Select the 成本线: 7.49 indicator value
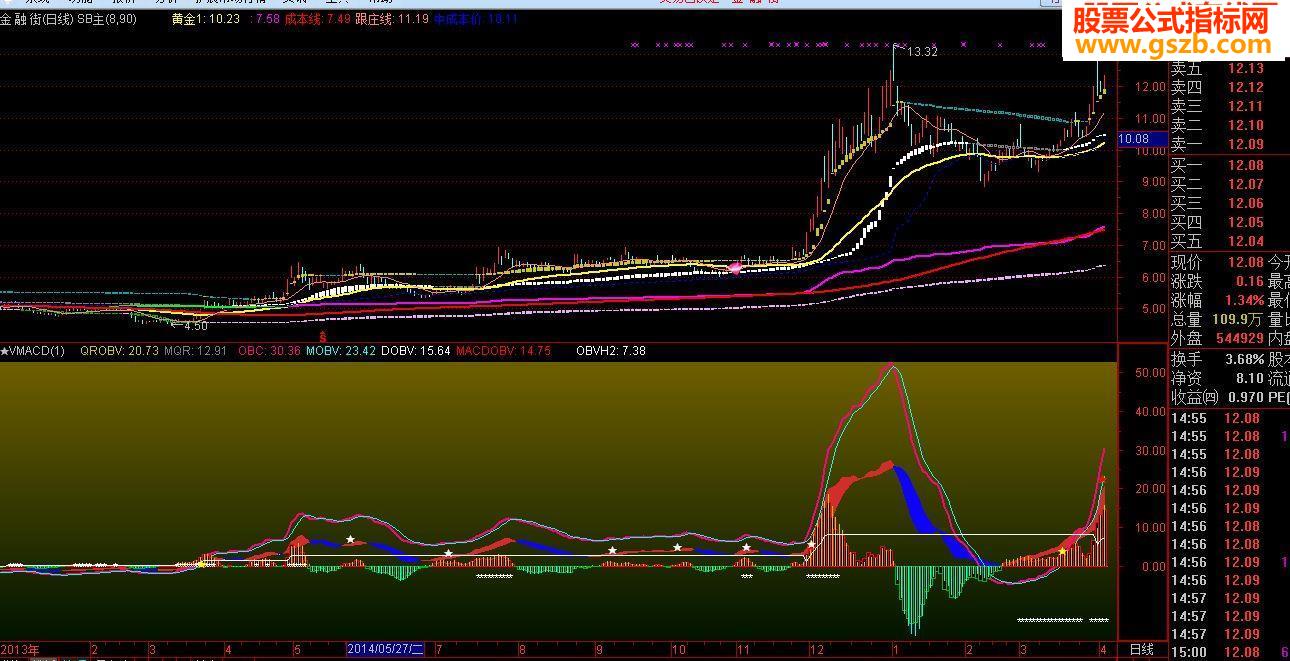The height and width of the screenshot is (661, 1290). (x=317, y=19)
